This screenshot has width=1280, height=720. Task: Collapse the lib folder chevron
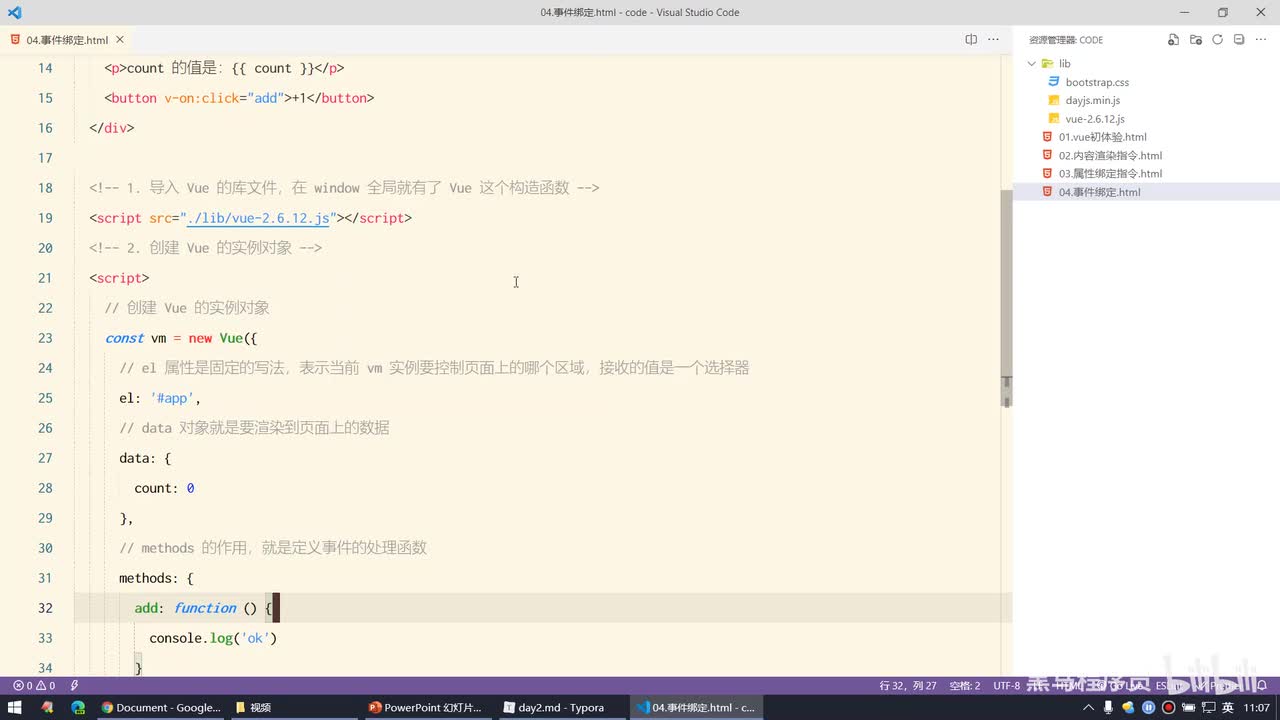tap(1032, 64)
